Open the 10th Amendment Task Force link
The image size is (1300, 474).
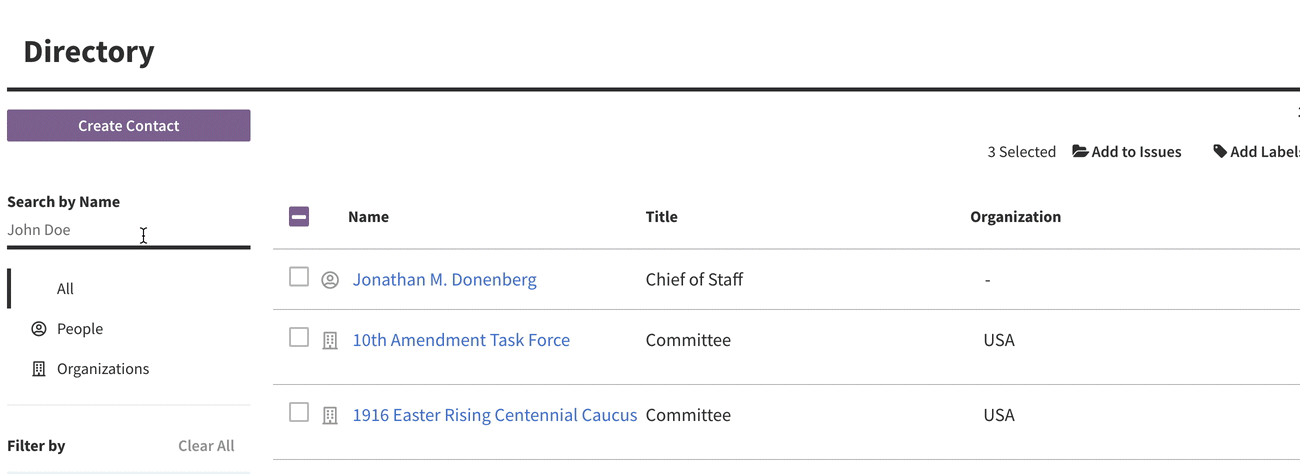click(x=461, y=340)
